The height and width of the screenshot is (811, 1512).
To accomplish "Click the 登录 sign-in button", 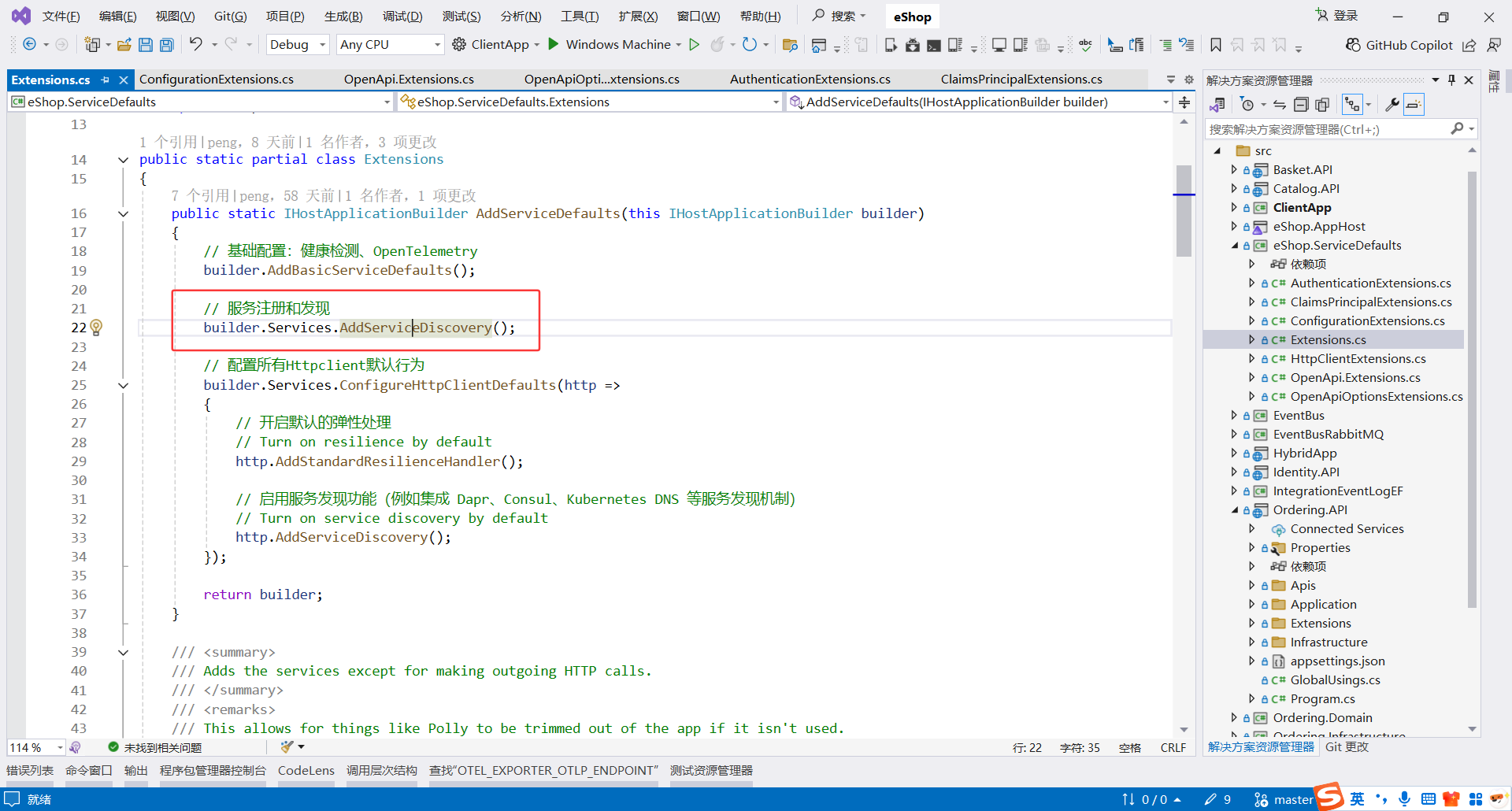I will coord(1336,16).
